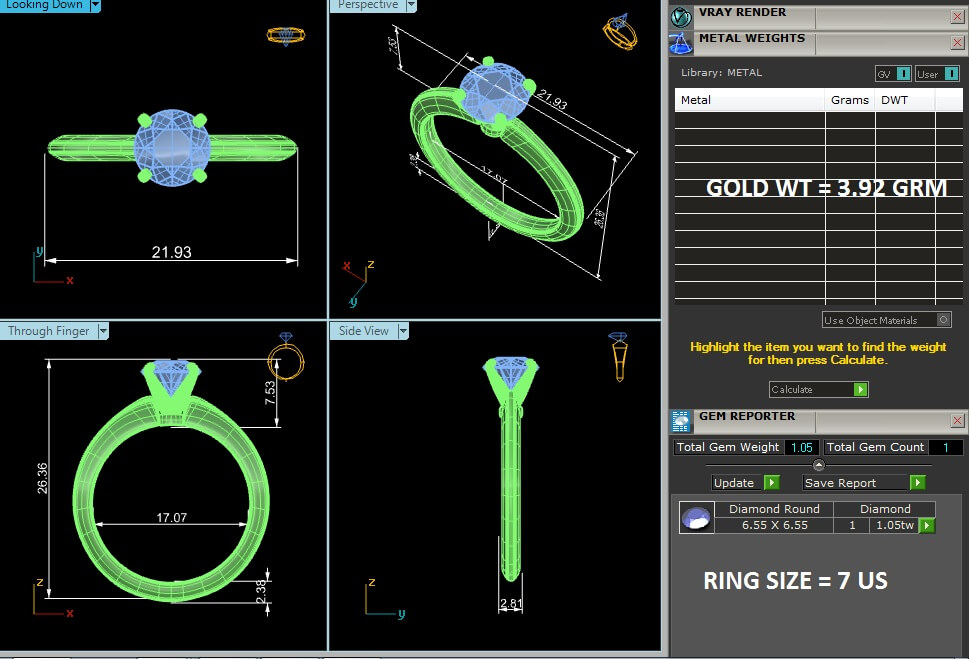
Task: Toggle the GV library switch
Action: pyautogui.click(x=893, y=74)
